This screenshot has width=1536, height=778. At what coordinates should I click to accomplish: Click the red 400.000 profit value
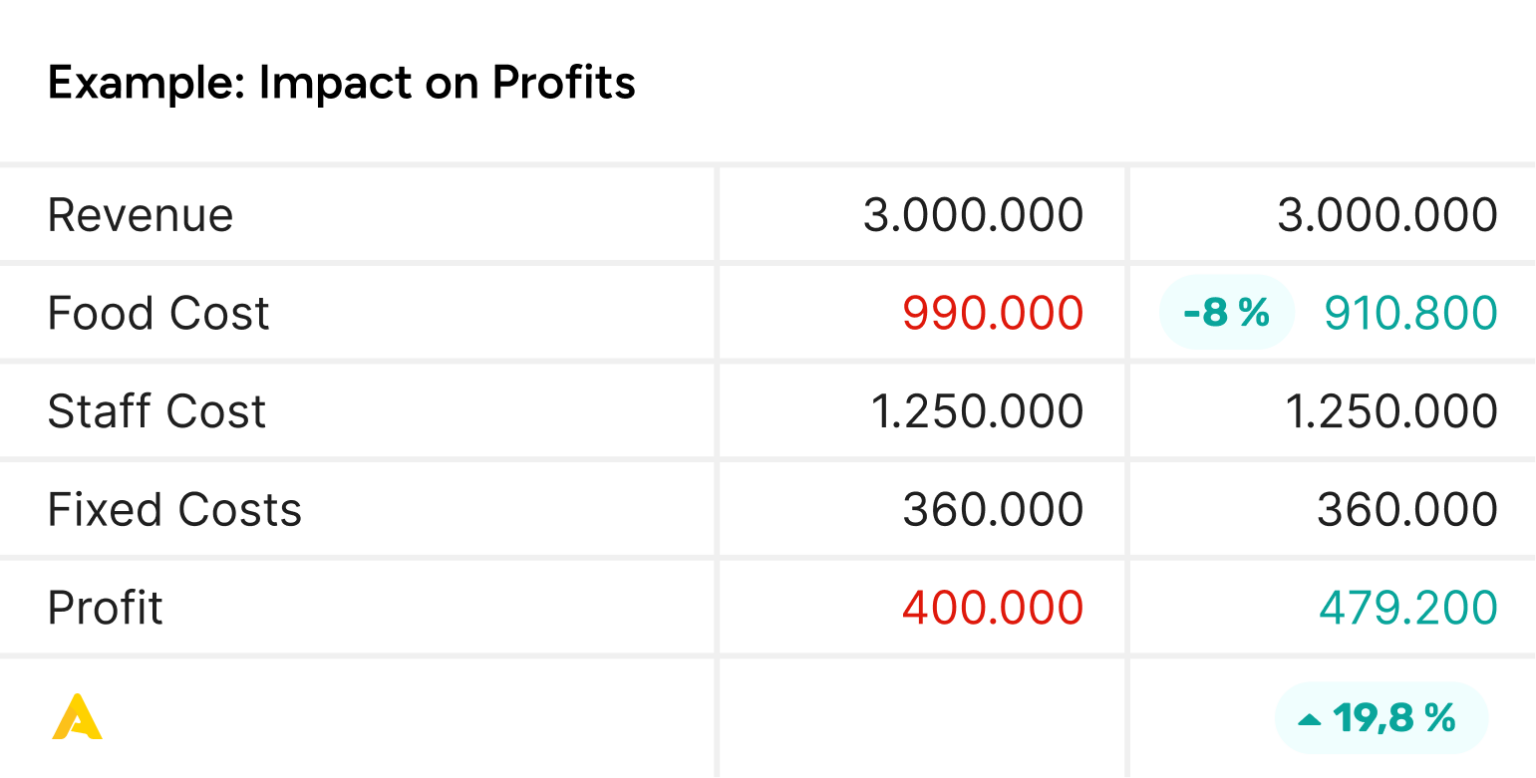[x=992, y=607]
